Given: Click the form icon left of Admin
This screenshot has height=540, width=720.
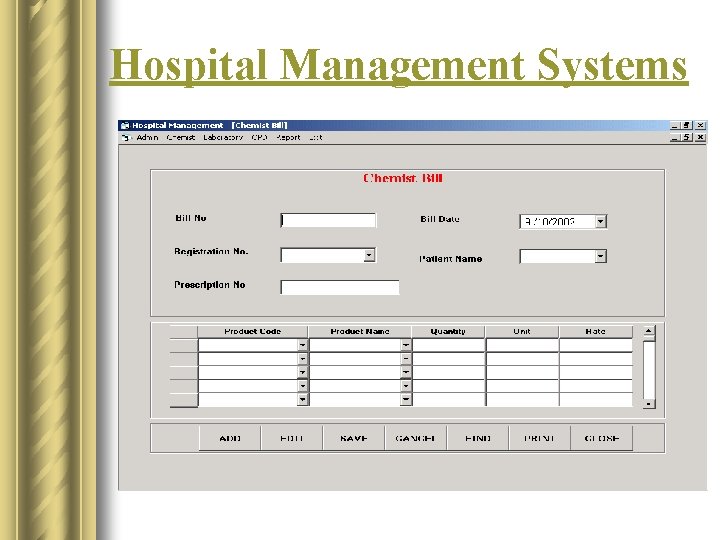Looking at the screenshot, I should pyautogui.click(x=126, y=137).
